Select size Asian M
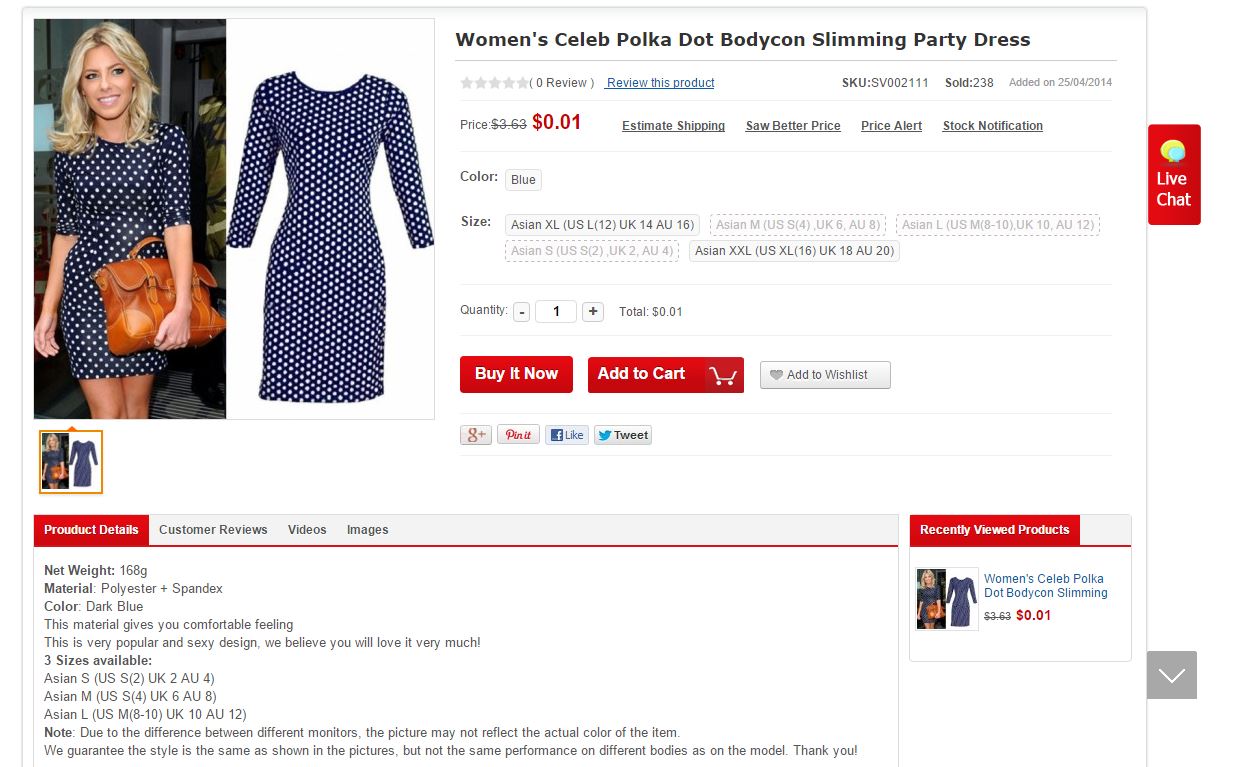The width and height of the screenshot is (1259, 767). (x=797, y=225)
